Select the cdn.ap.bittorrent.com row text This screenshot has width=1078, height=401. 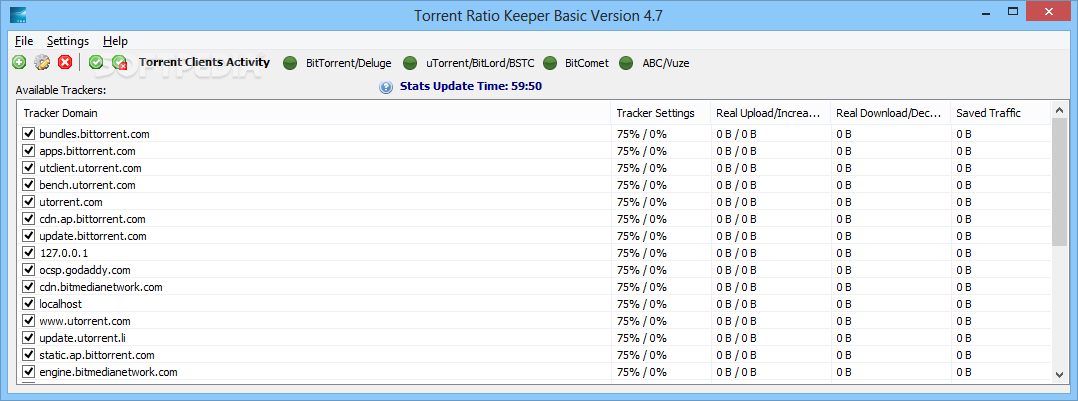[x=92, y=219]
